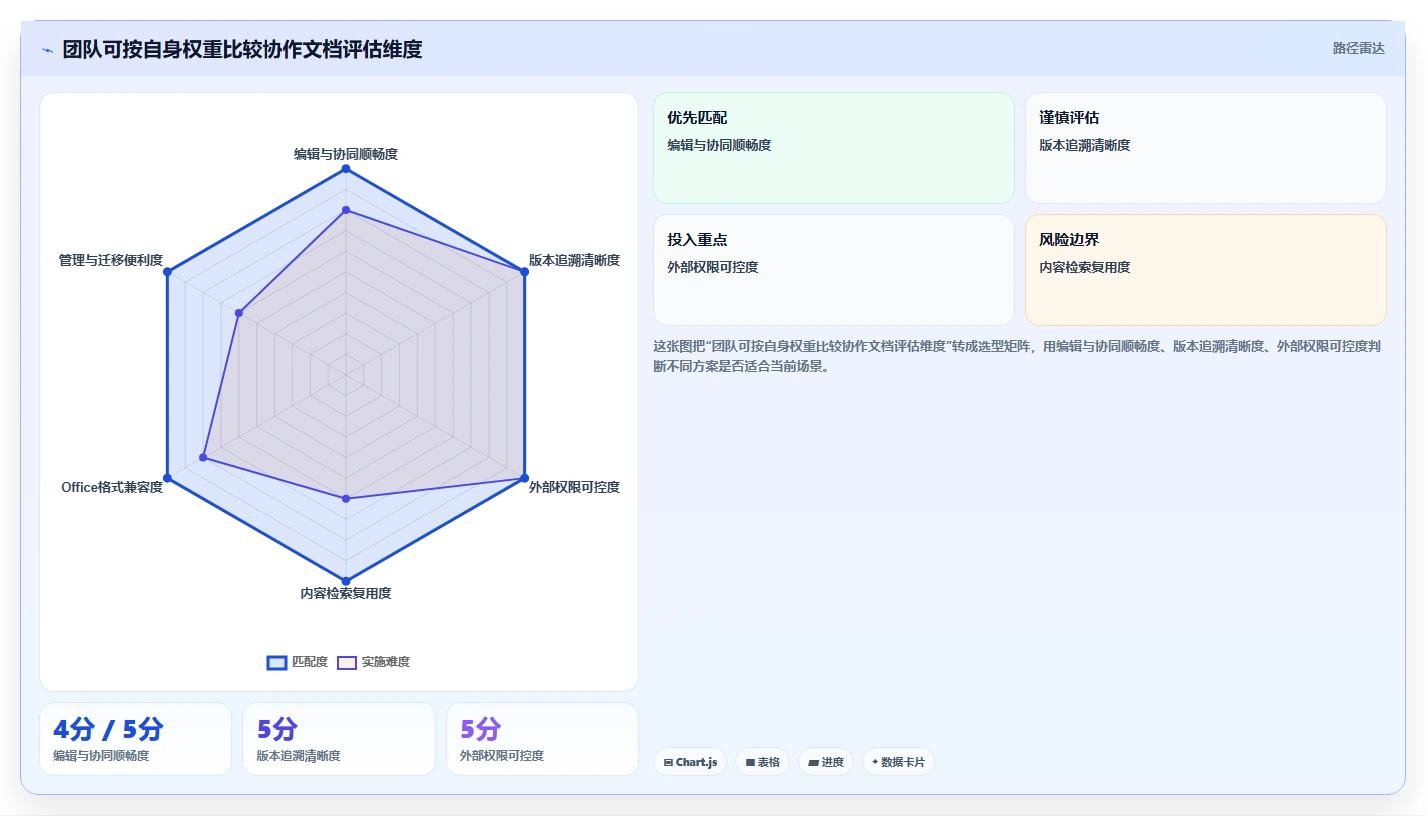Click 版本追溯清晰度 text in 谨慎评估 card
Screen dimensions: 1426x816
click(x=1085, y=145)
